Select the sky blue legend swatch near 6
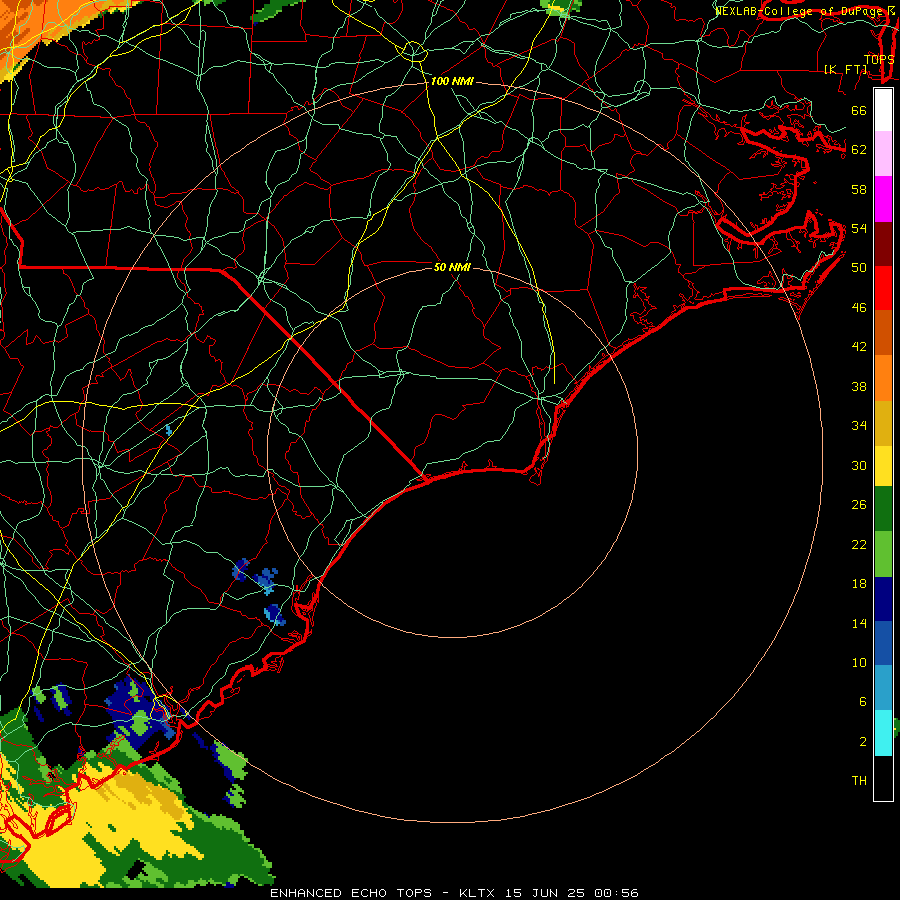 pos(883,688)
